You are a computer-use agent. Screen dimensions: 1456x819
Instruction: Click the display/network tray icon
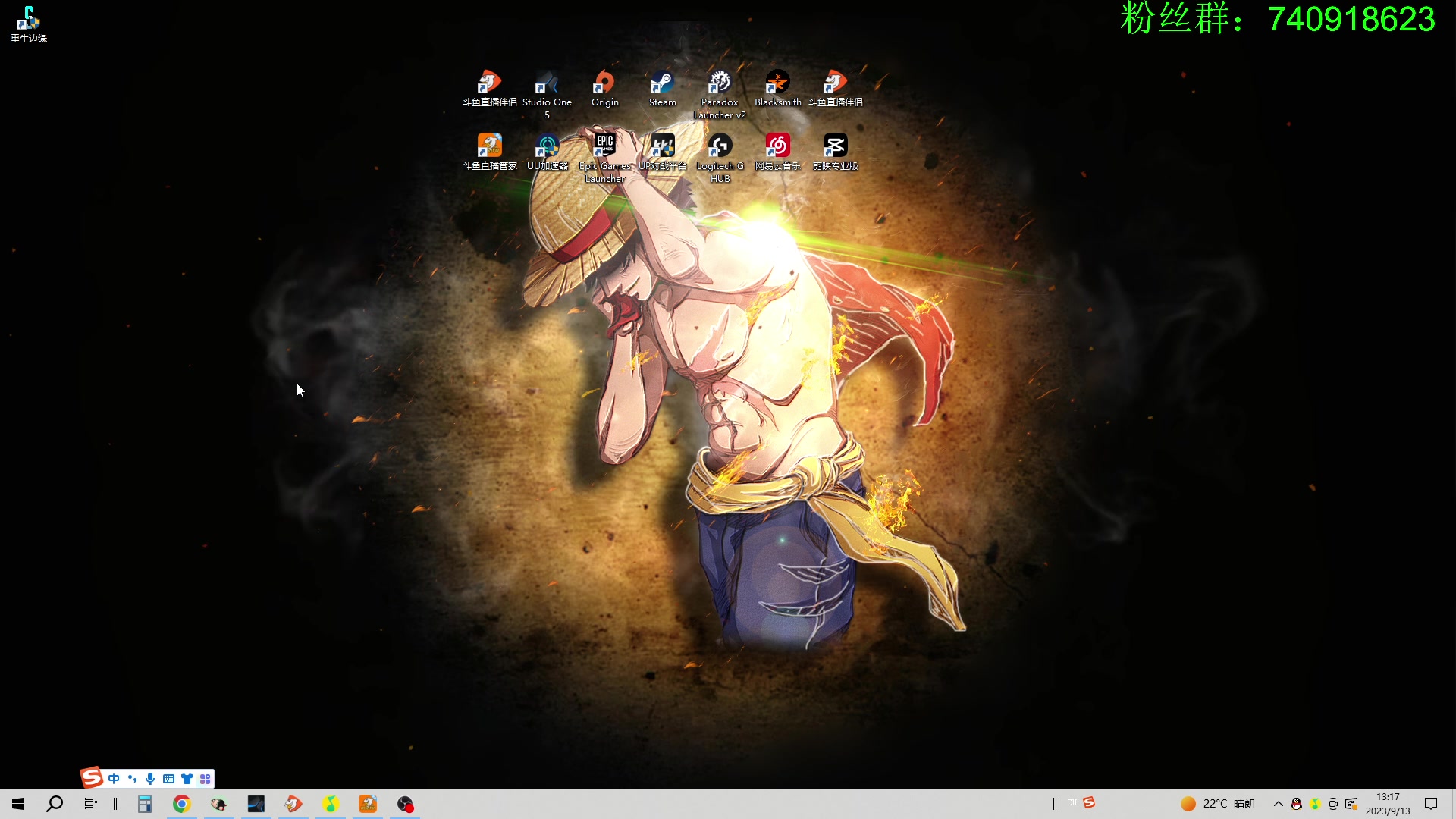point(1351,804)
